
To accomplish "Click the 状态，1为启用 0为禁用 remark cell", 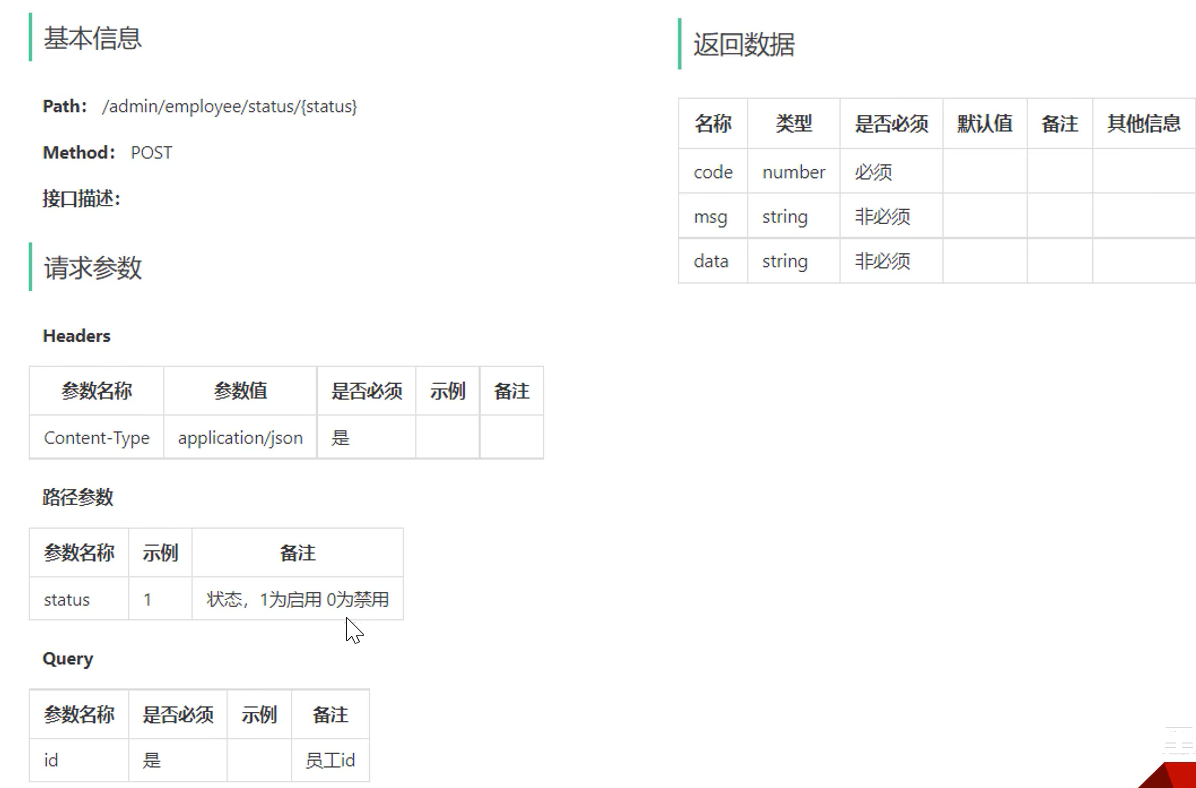I will tap(297, 600).
